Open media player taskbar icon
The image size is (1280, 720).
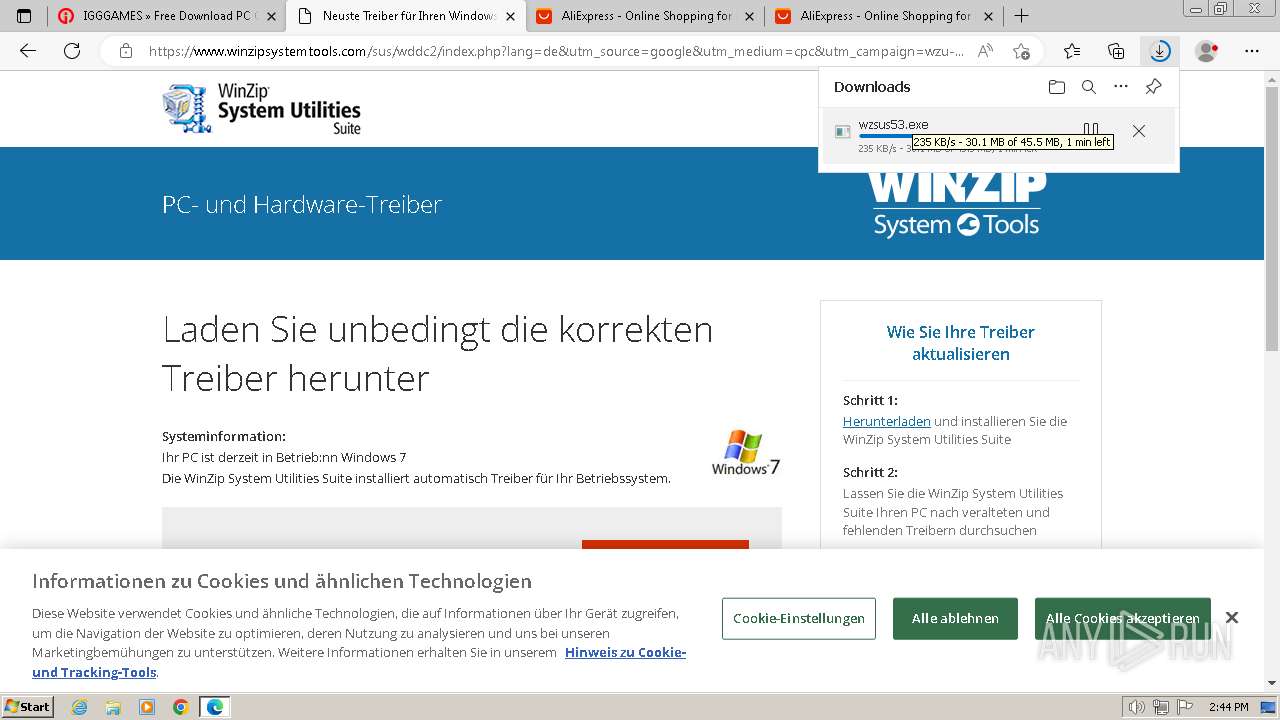[147, 707]
